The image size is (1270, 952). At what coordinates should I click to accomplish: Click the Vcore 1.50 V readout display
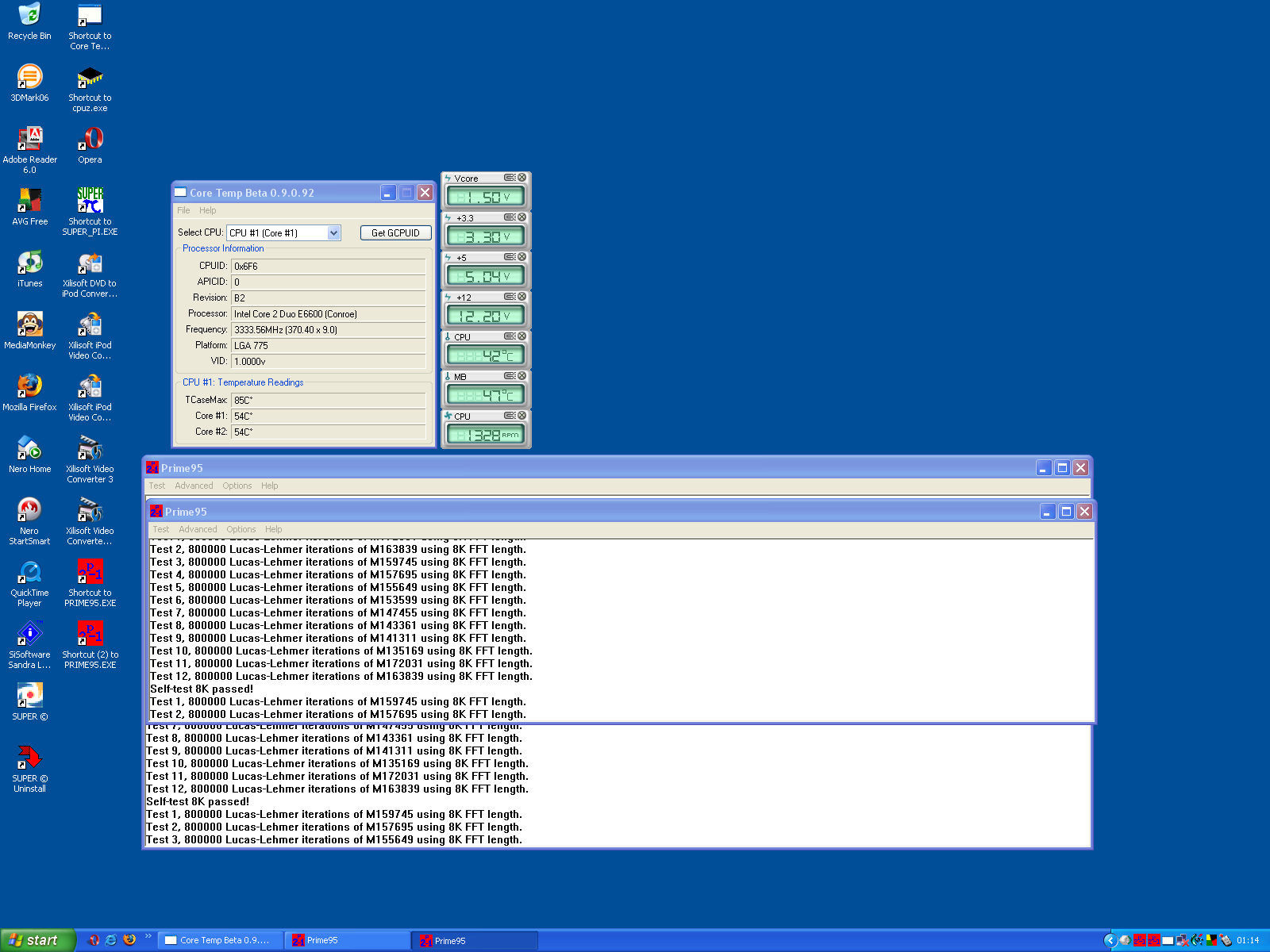point(486,197)
